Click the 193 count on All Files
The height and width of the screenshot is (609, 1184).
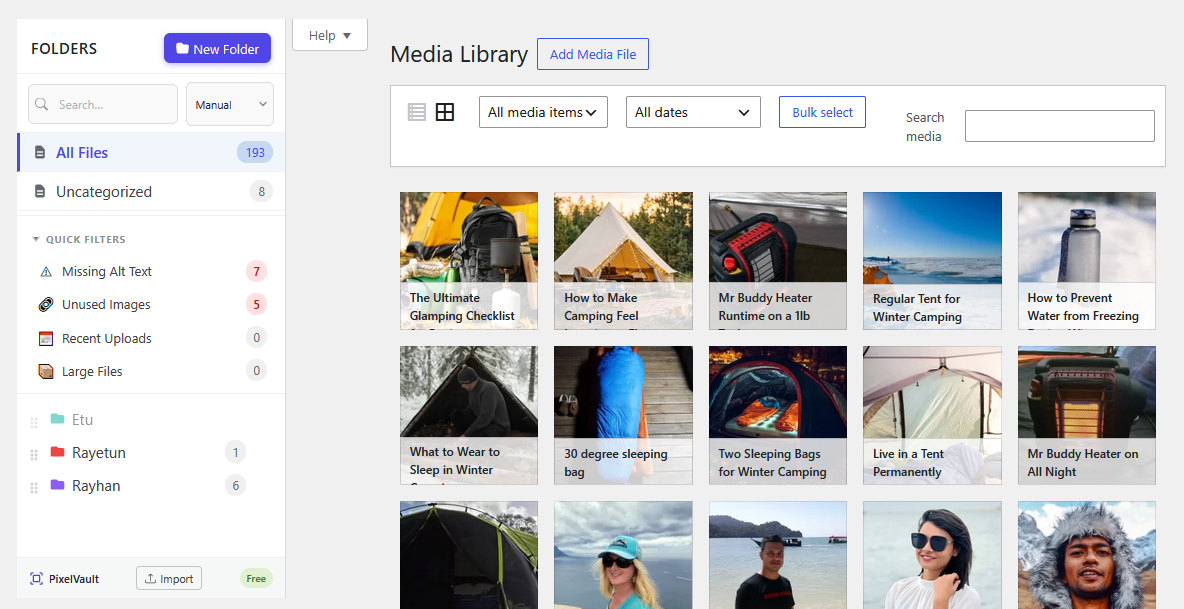[255, 152]
